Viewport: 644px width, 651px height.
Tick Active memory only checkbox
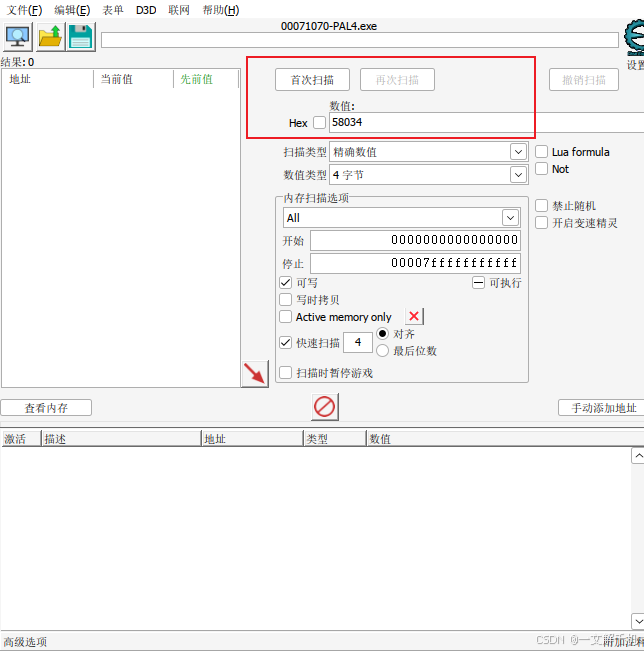pos(286,317)
